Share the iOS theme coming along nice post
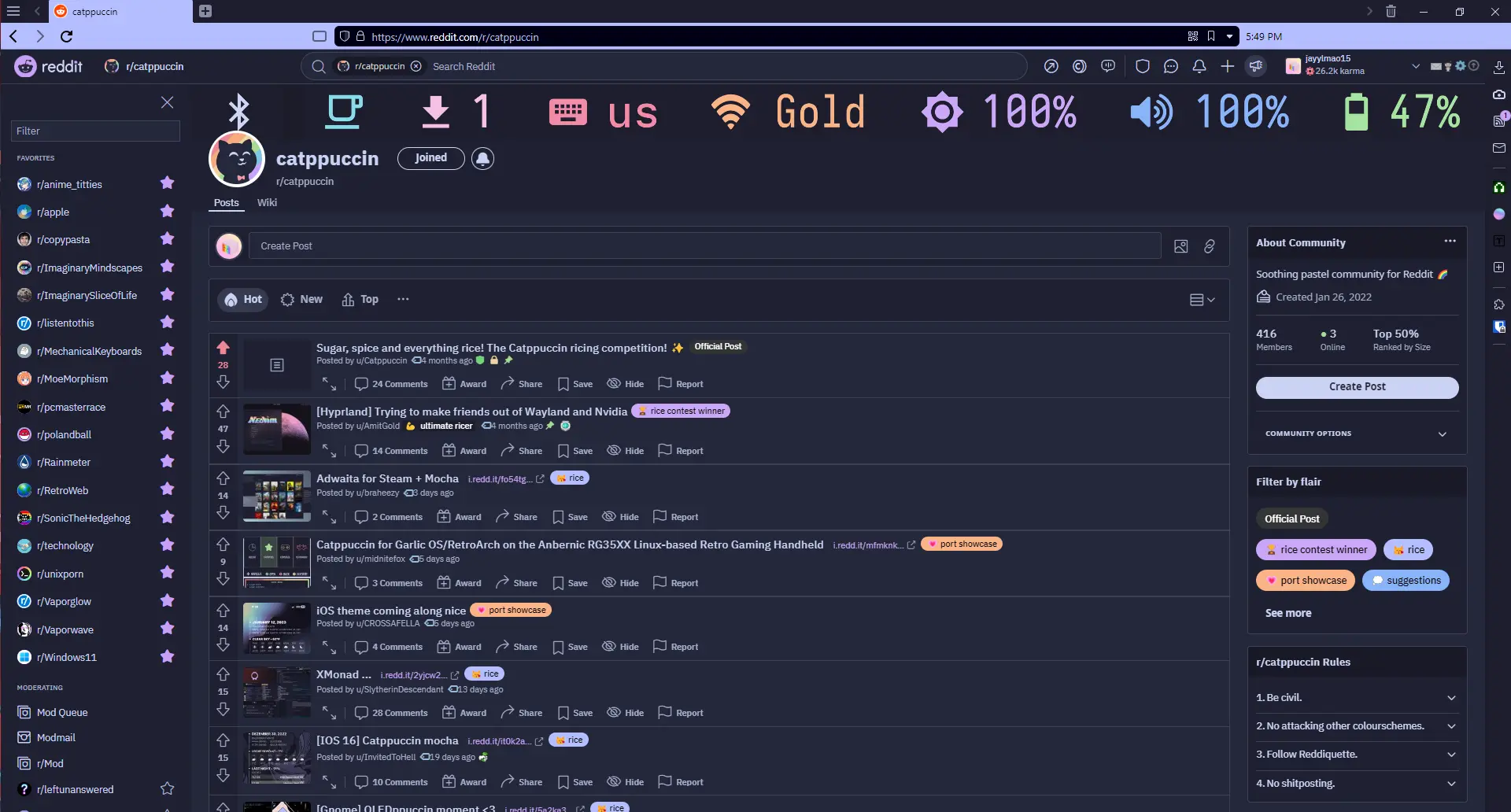Image resolution: width=1511 pixels, height=812 pixels. click(x=516, y=647)
